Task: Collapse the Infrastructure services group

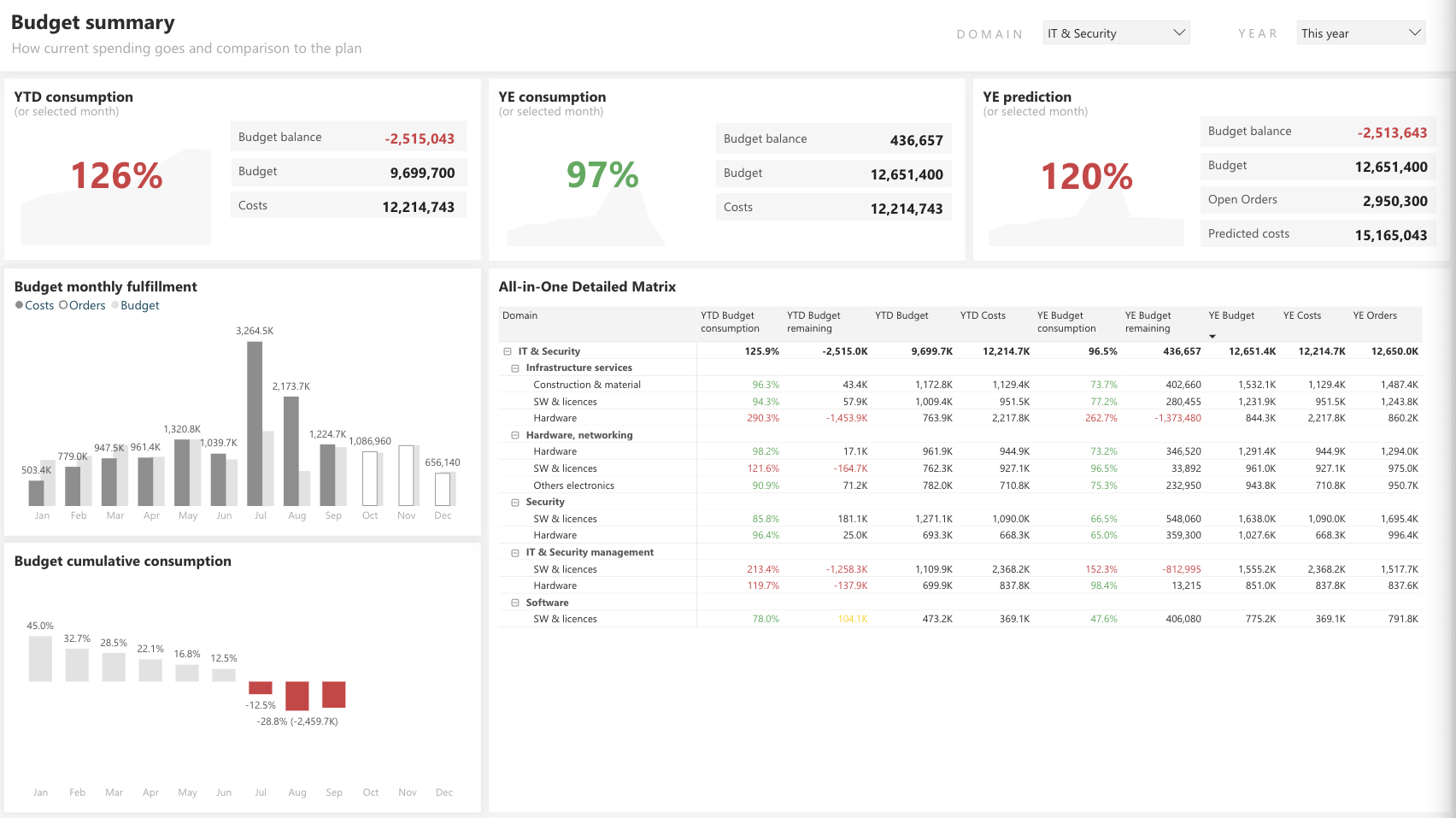Action: 515,368
